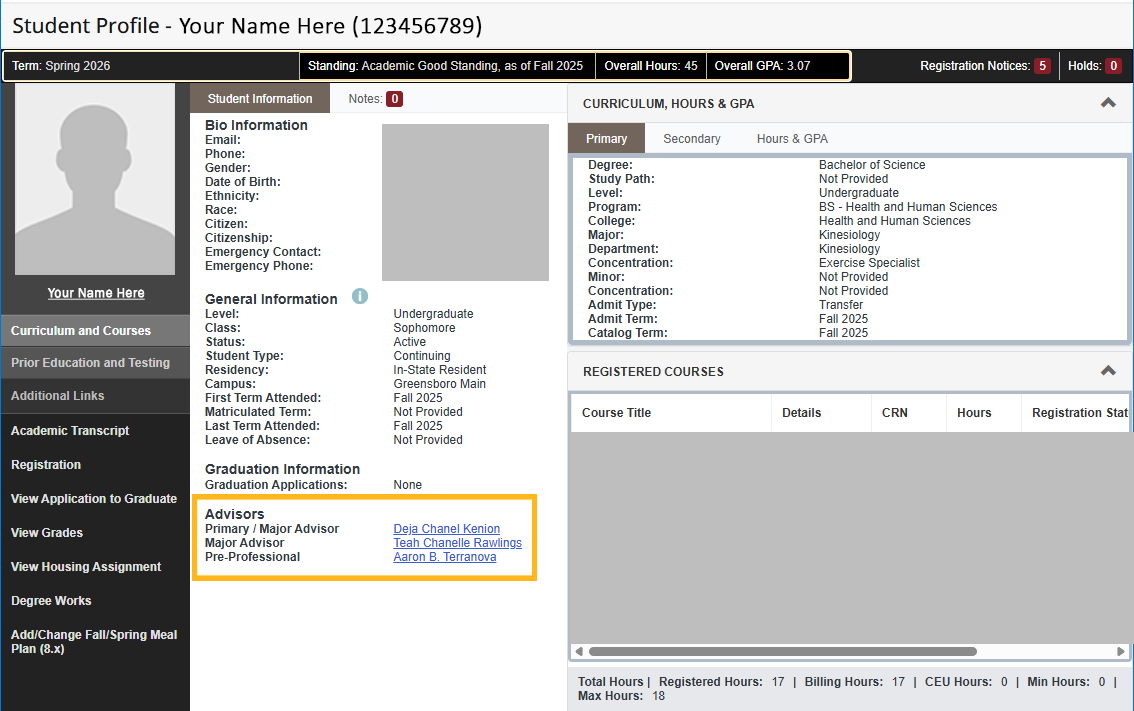Open advisor link Teah Chanelle Rawlings

coord(457,542)
